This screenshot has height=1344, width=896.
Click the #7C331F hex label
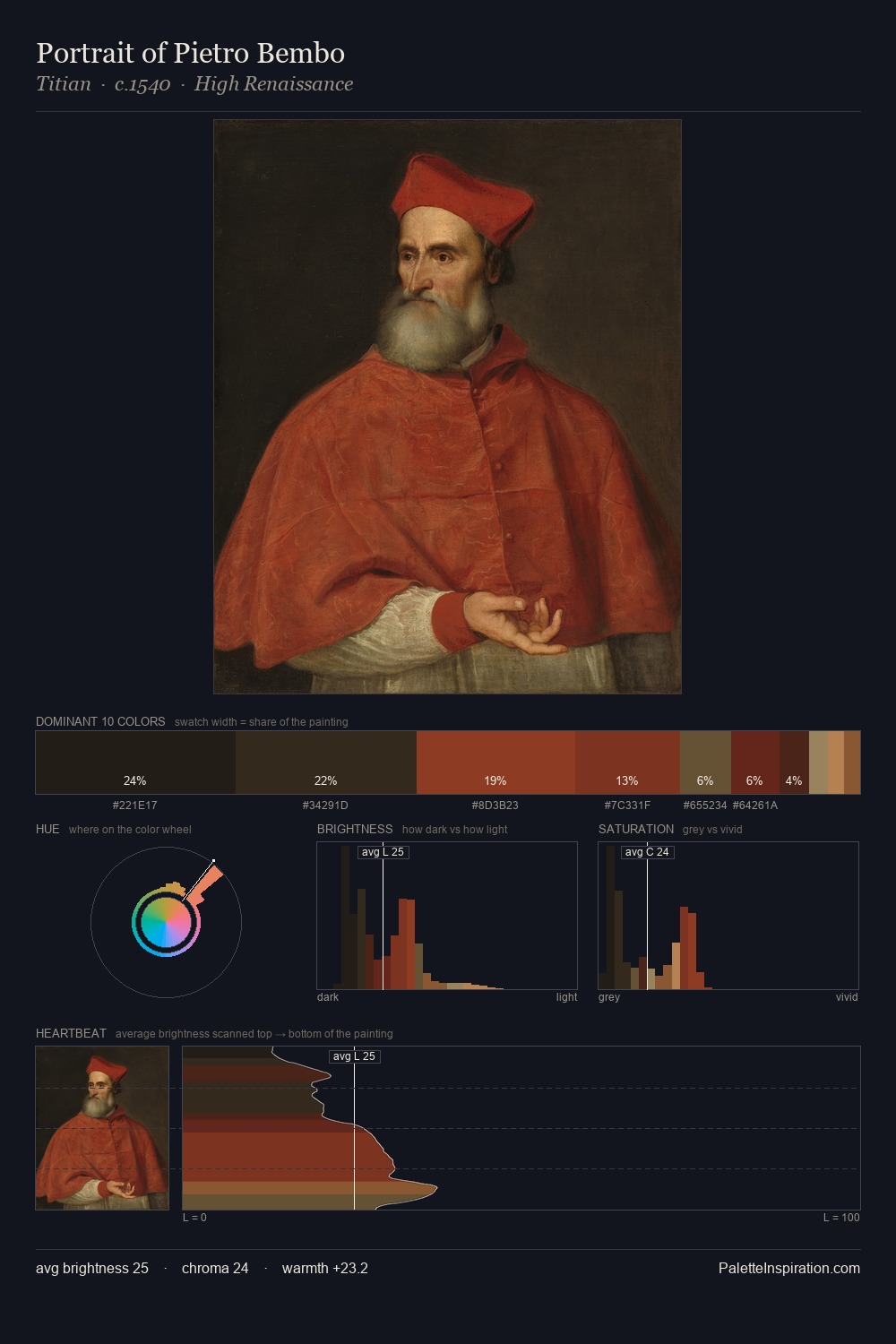tap(627, 806)
